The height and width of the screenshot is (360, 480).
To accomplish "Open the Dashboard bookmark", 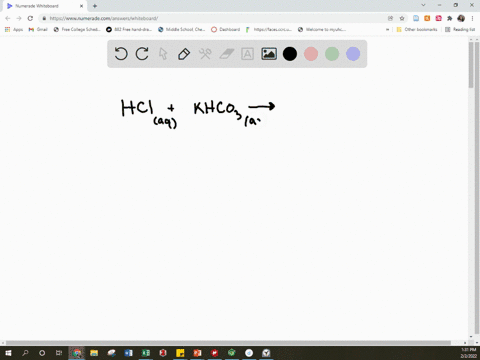I will 226,29.
